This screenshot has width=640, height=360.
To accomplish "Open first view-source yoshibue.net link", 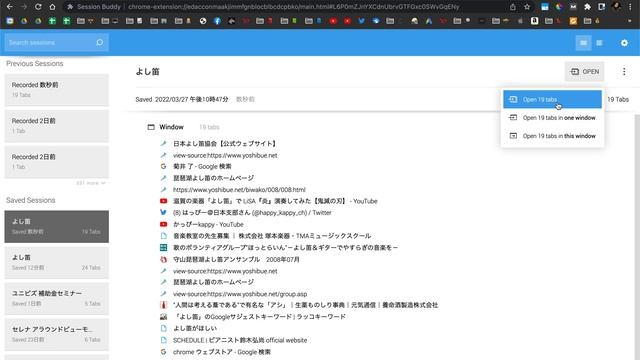I will (x=225, y=156).
